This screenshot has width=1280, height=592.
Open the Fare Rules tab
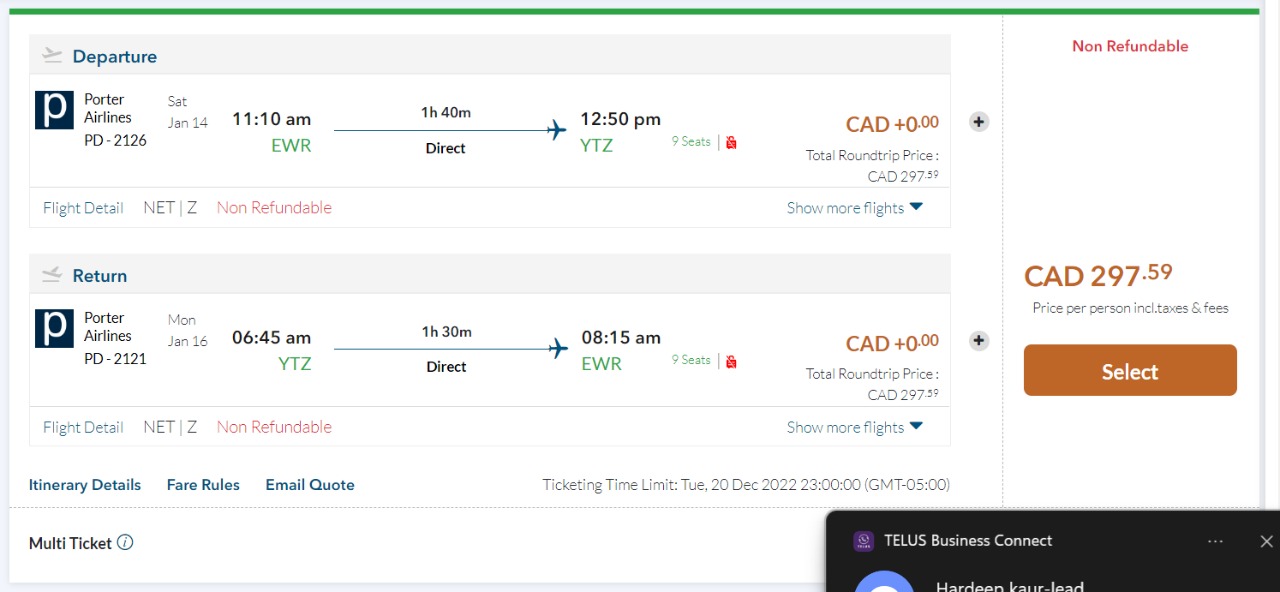coord(203,485)
